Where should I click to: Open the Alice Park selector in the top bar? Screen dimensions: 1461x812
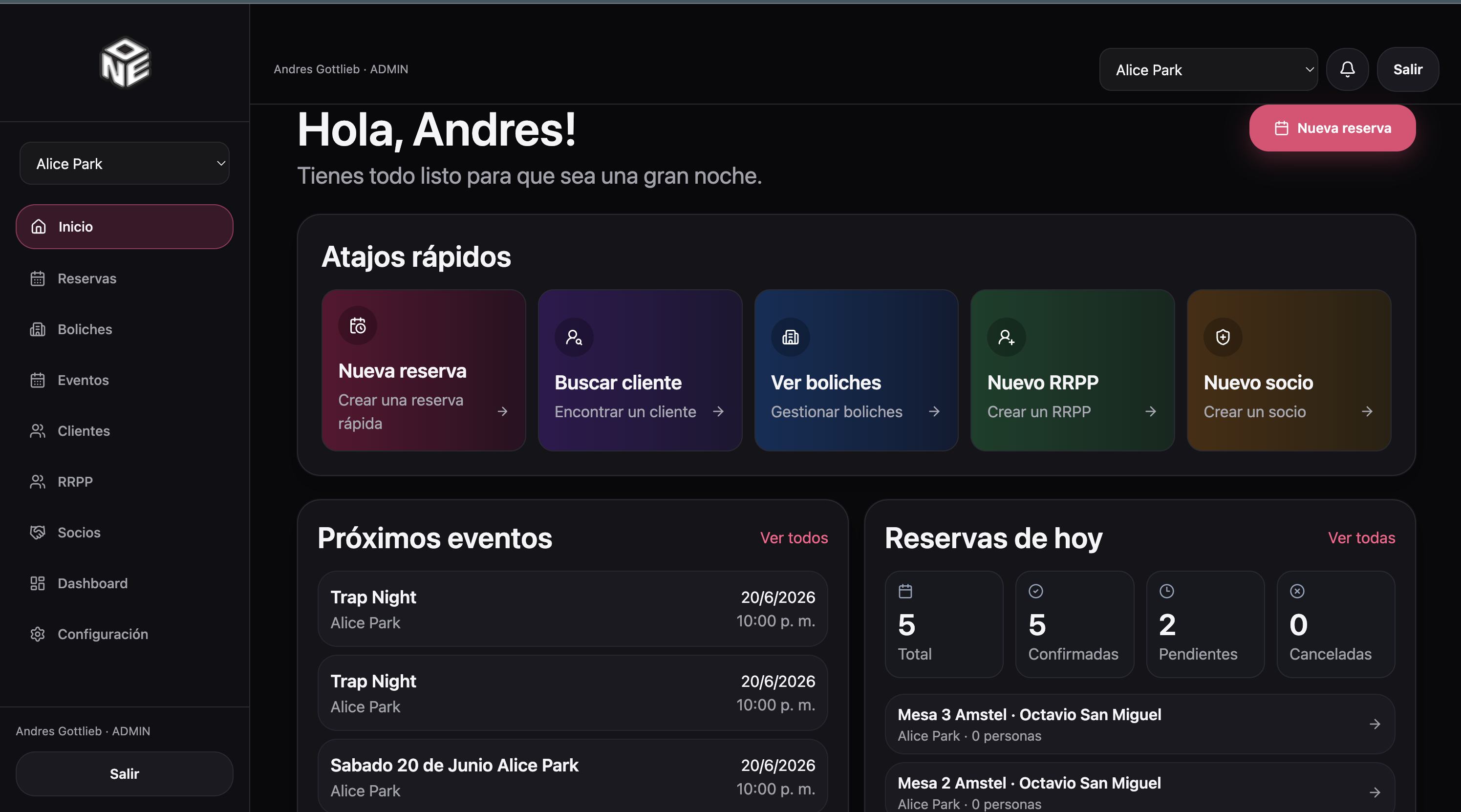(1208, 70)
